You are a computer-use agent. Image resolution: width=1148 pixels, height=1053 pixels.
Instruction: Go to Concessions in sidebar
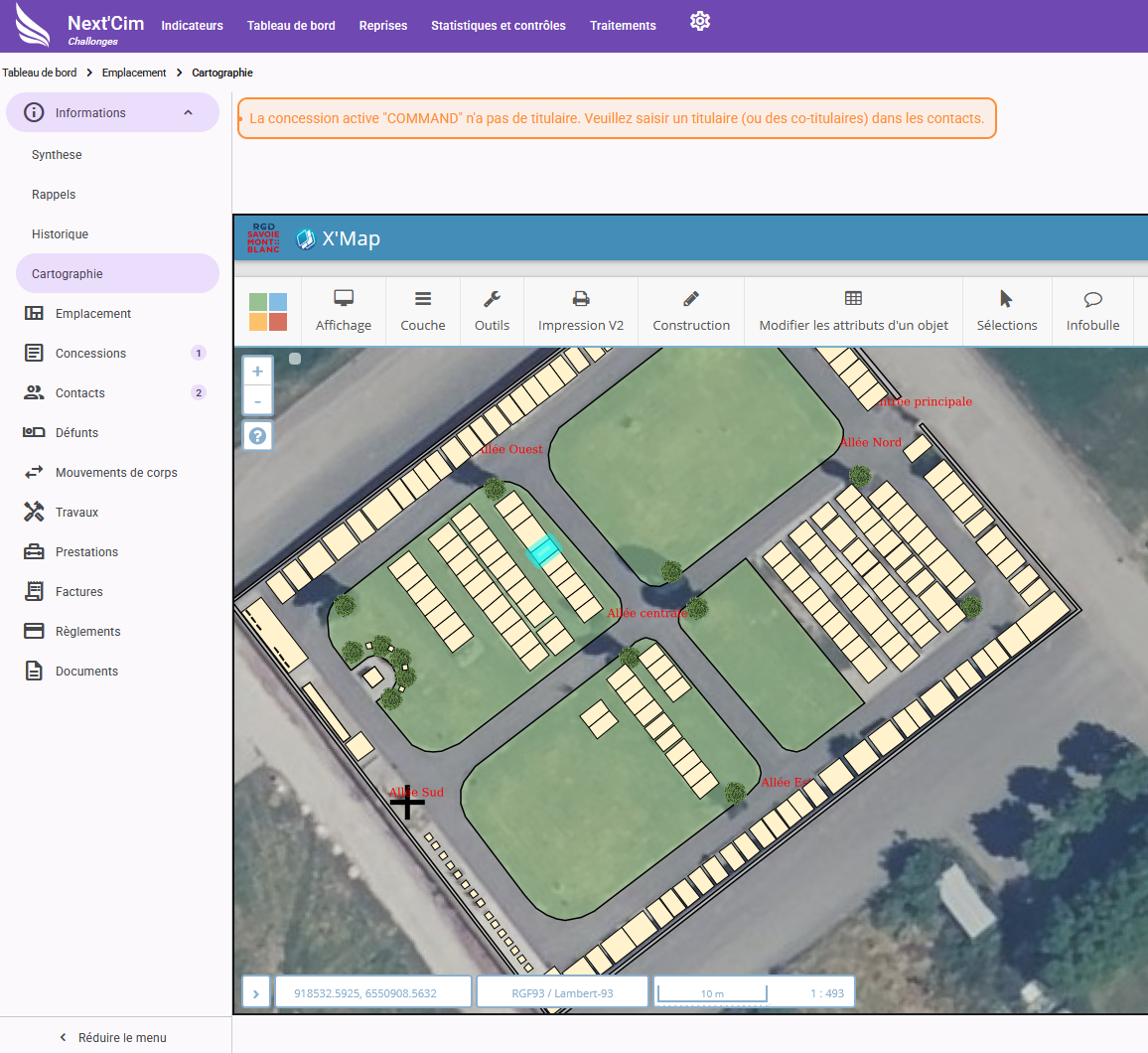coord(90,354)
